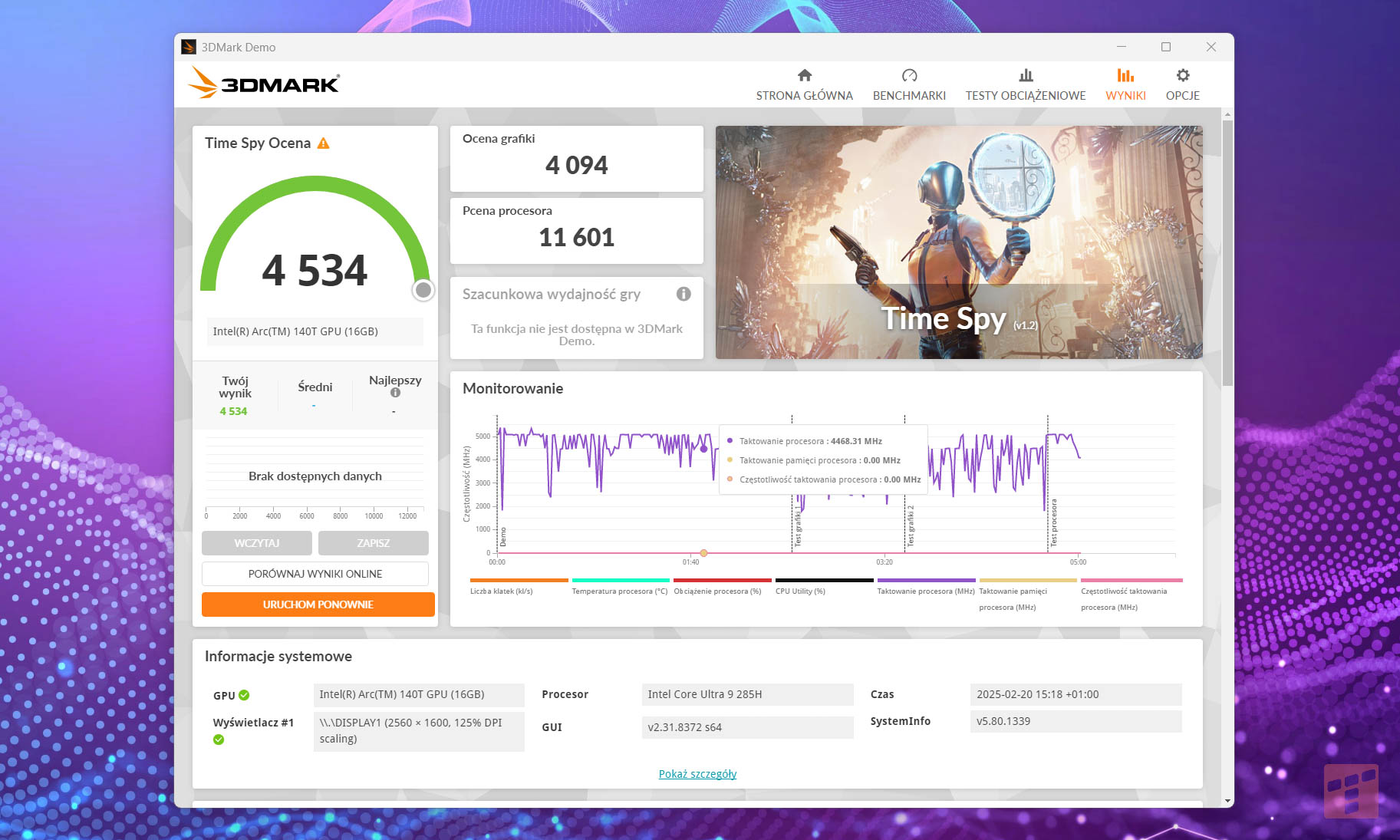Screen dimensions: 1400x840
Task: Click the Ocena grafiki score 4 094
Action: pyautogui.click(x=576, y=165)
